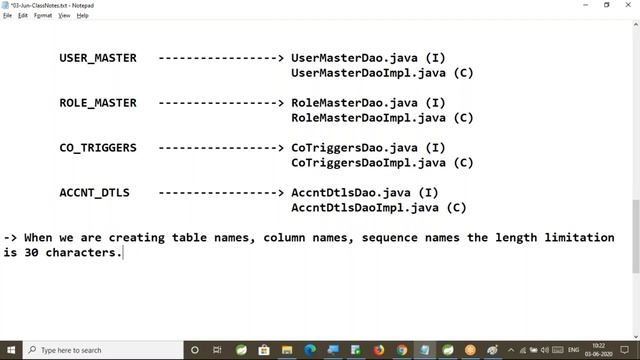This screenshot has height=360, width=640.
Task: Open the Edit menu
Action: [23, 16]
